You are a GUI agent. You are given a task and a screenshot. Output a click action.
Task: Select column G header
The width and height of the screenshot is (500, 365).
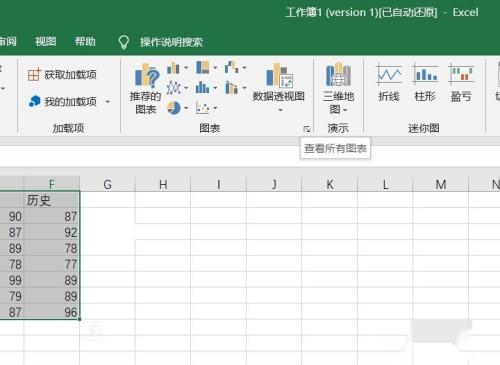click(x=107, y=184)
